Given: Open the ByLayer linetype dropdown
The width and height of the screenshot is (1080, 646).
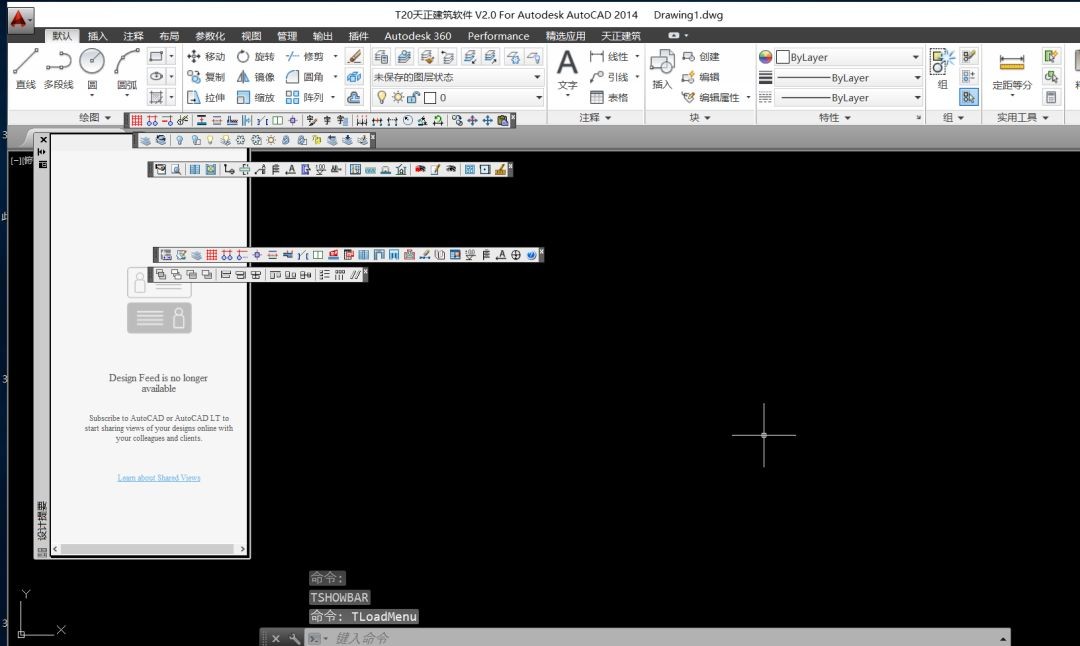Looking at the screenshot, I should 849,98.
